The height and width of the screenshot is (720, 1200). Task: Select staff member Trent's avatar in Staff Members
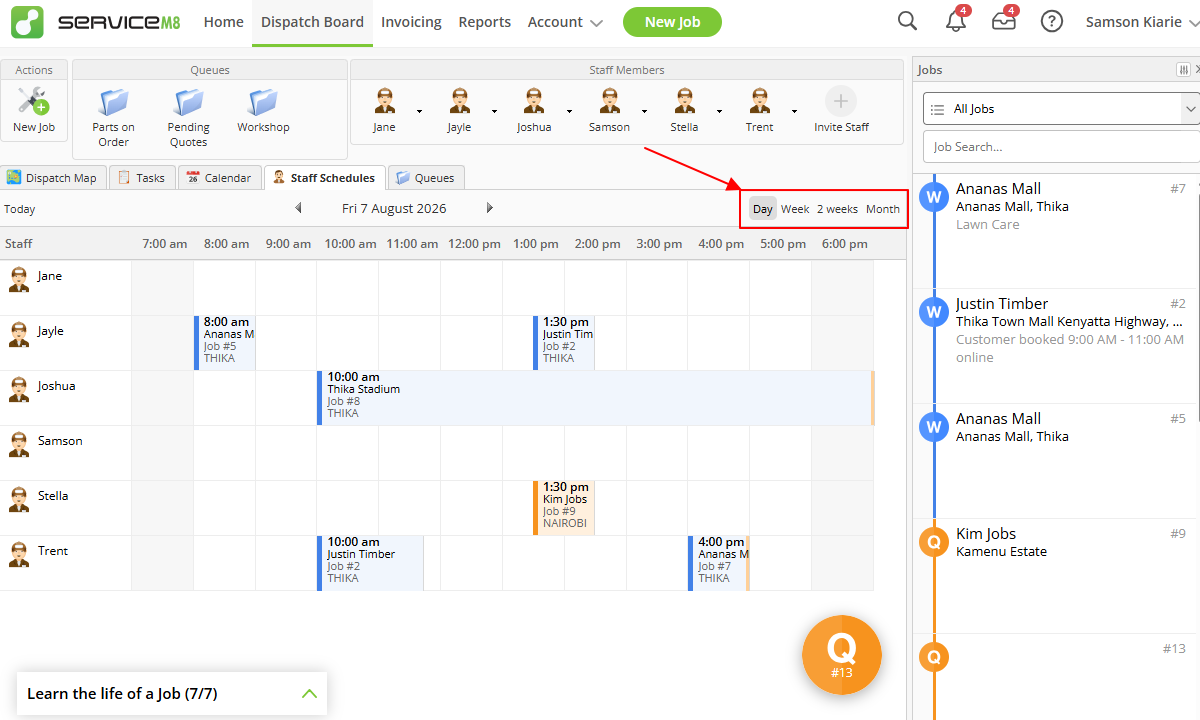pos(759,101)
